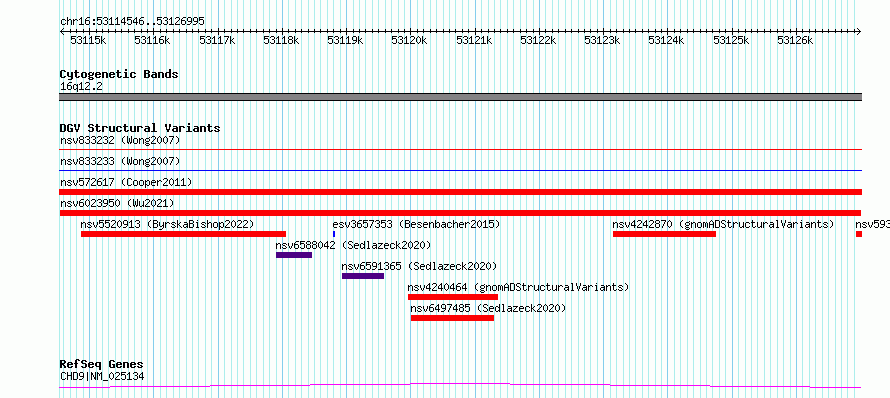The width and height of the screenshot is (890, 398).
Task: Click the 53125k ruler tick label
Action: (x=731, y=40)
